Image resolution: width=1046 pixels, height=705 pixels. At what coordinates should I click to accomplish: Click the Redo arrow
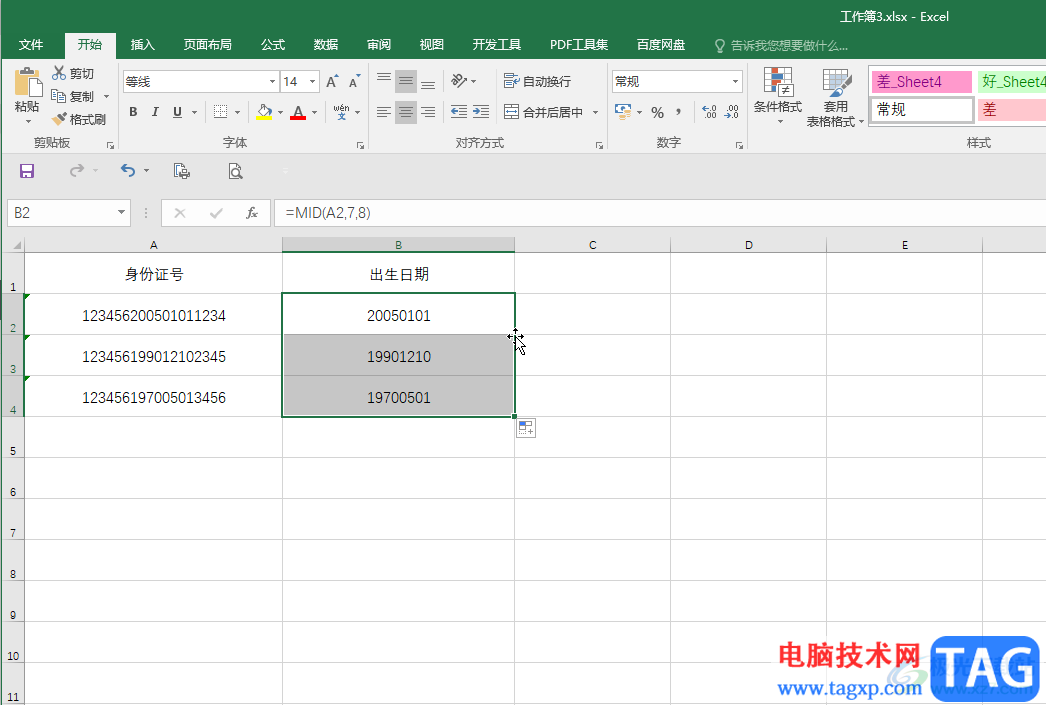point(77,171)
